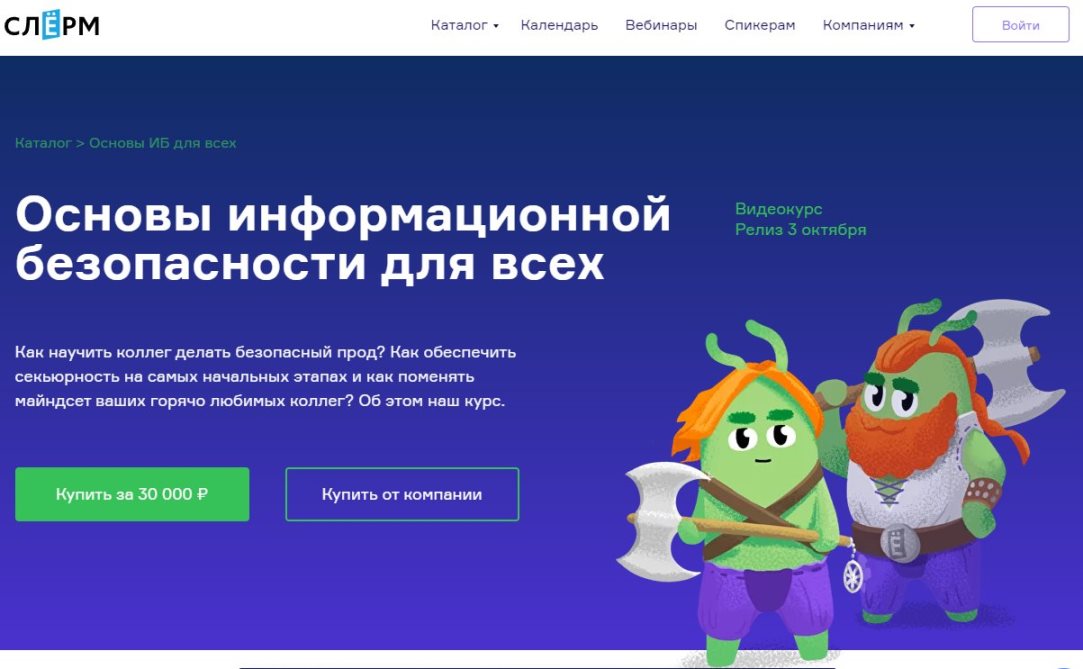Open the Компаниям menu item

[863, 26]
